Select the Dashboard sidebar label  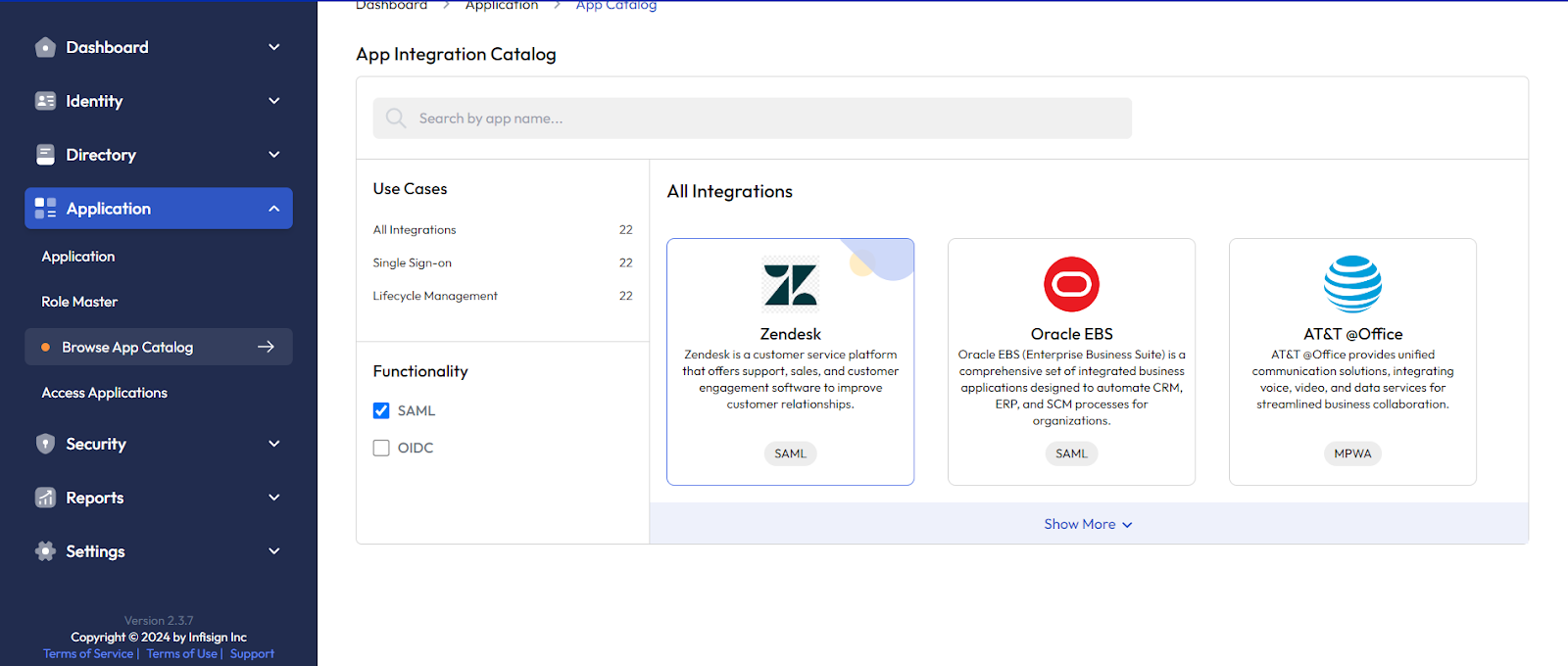click(x=107, y=47)
